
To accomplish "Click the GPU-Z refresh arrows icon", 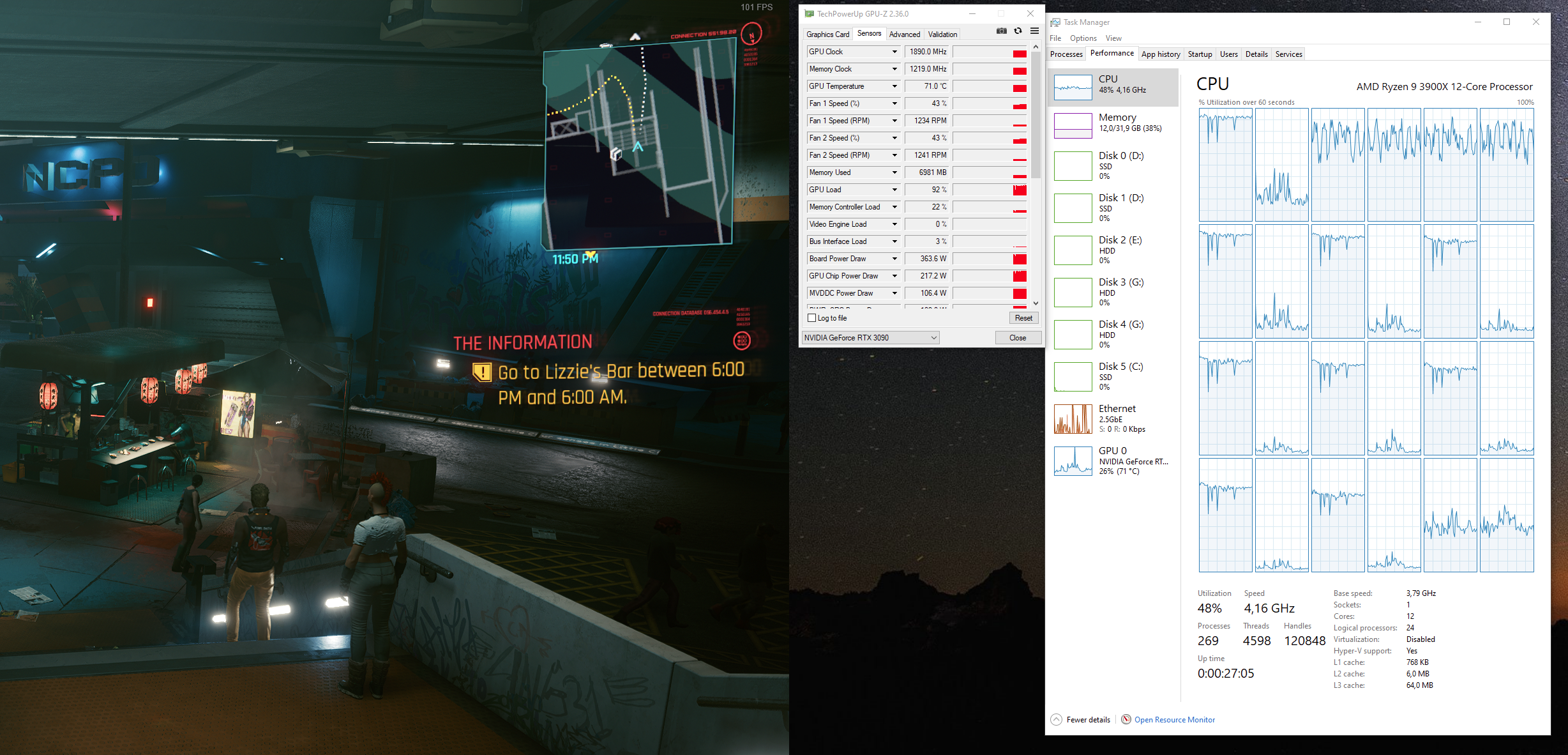I will [1018, 31].
